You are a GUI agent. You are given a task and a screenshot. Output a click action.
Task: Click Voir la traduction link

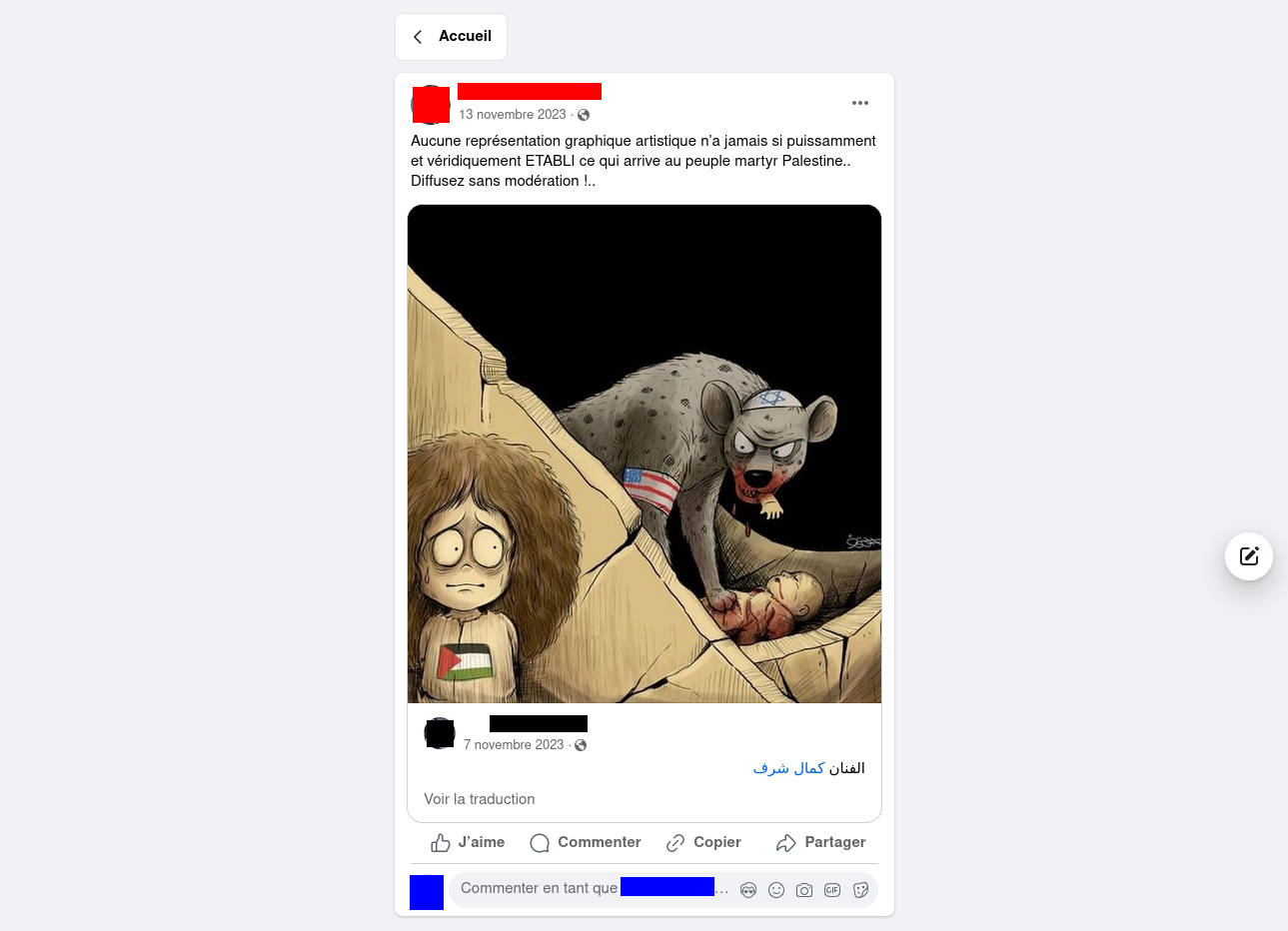point(480,799)
